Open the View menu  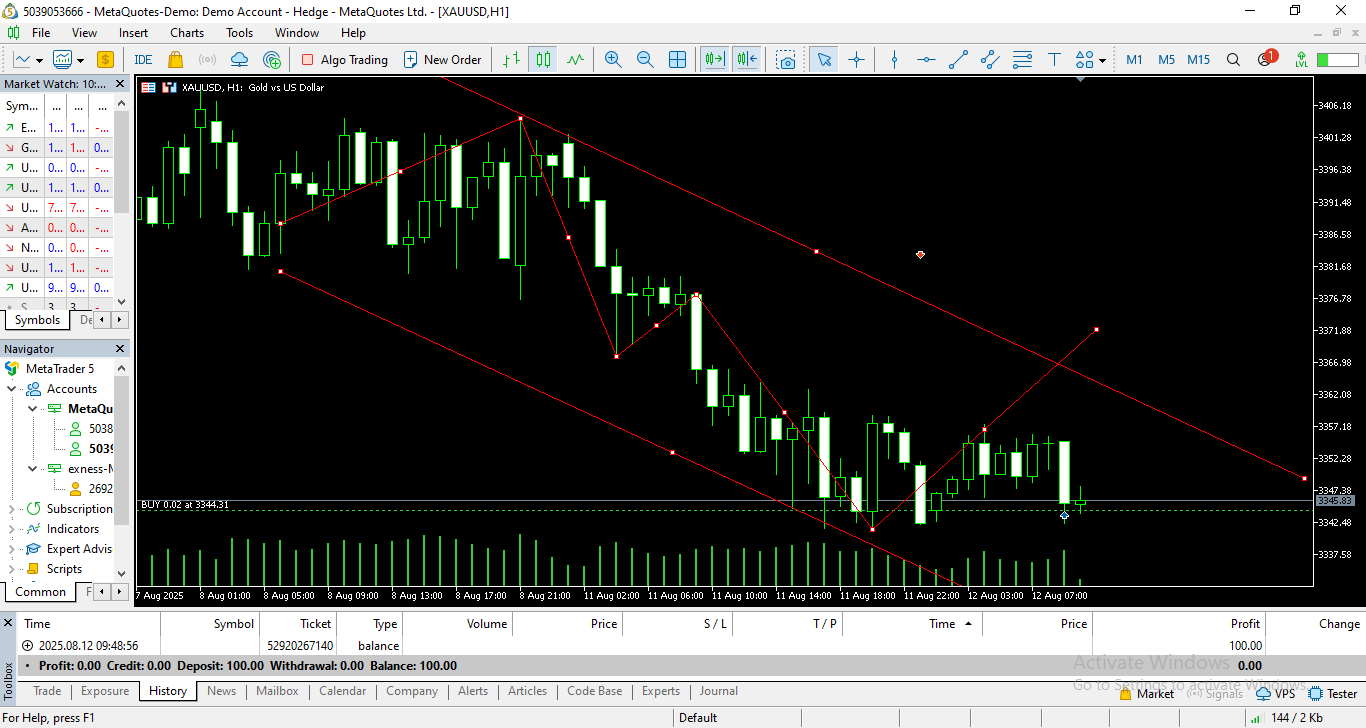click(x=84, y=33)
